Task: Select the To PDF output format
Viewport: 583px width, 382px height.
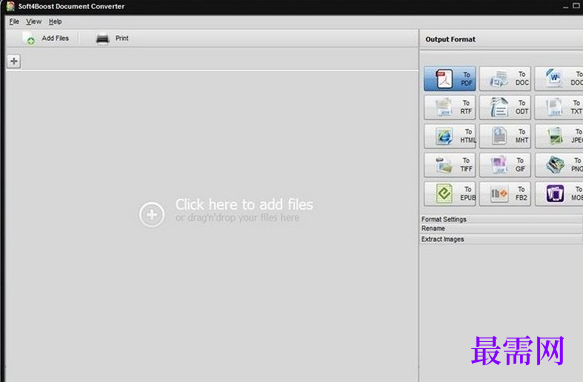Action: point(450,78)
